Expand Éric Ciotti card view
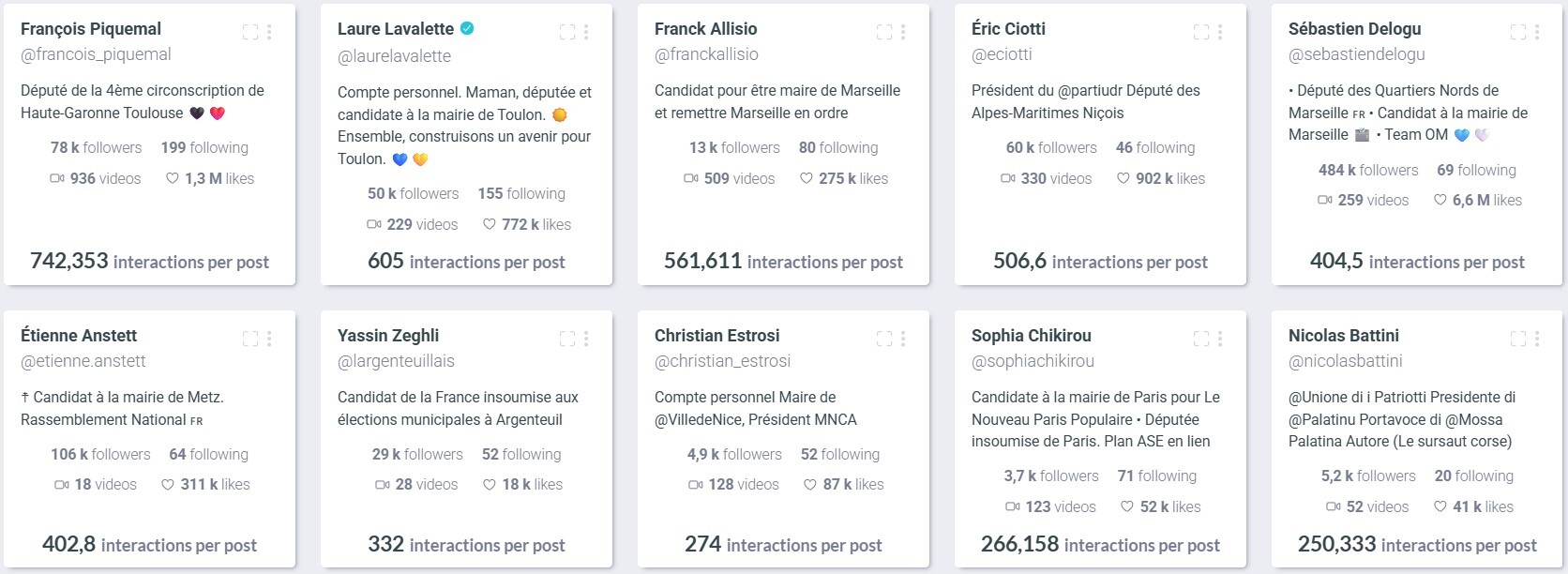 (x=1201, y=32)
